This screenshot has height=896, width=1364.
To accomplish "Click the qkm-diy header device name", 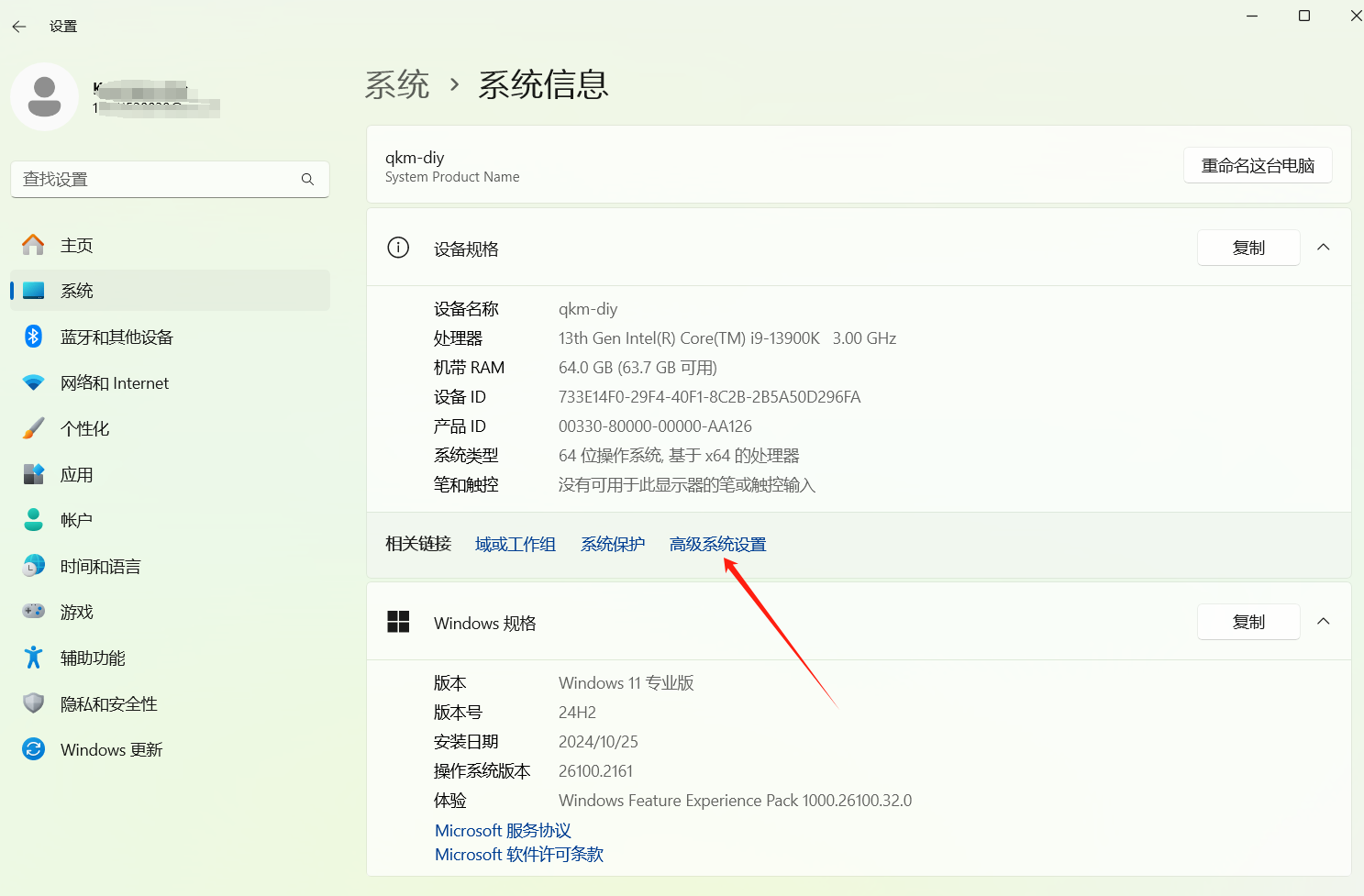I will coord(415,158).
